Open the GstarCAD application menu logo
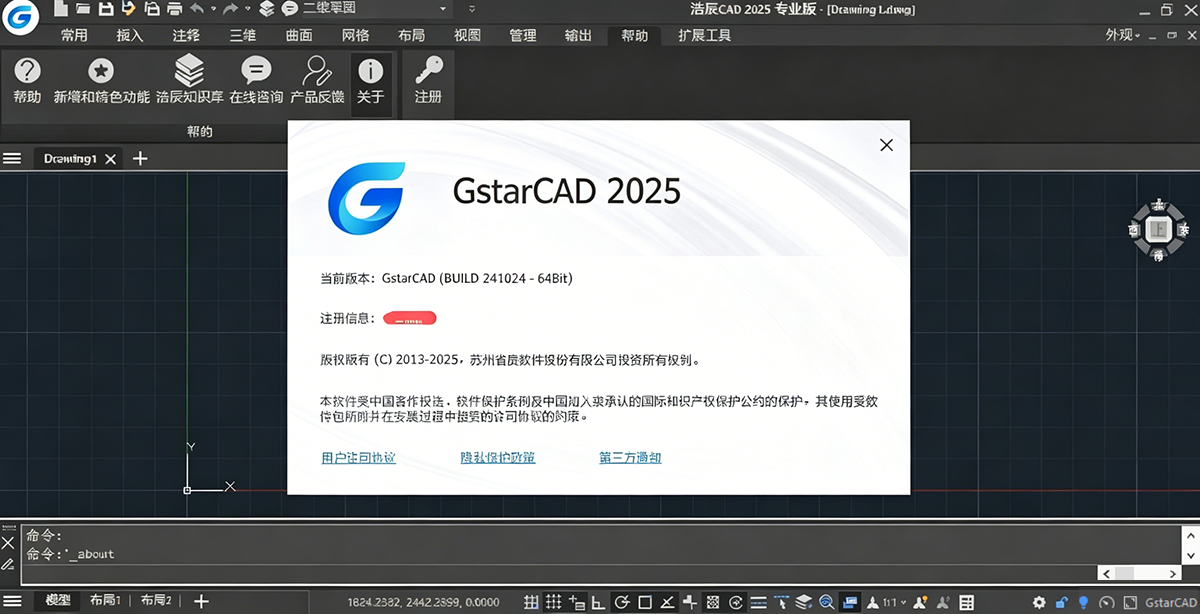Screen dimensions: 1200x614 (x=18, y=19)
